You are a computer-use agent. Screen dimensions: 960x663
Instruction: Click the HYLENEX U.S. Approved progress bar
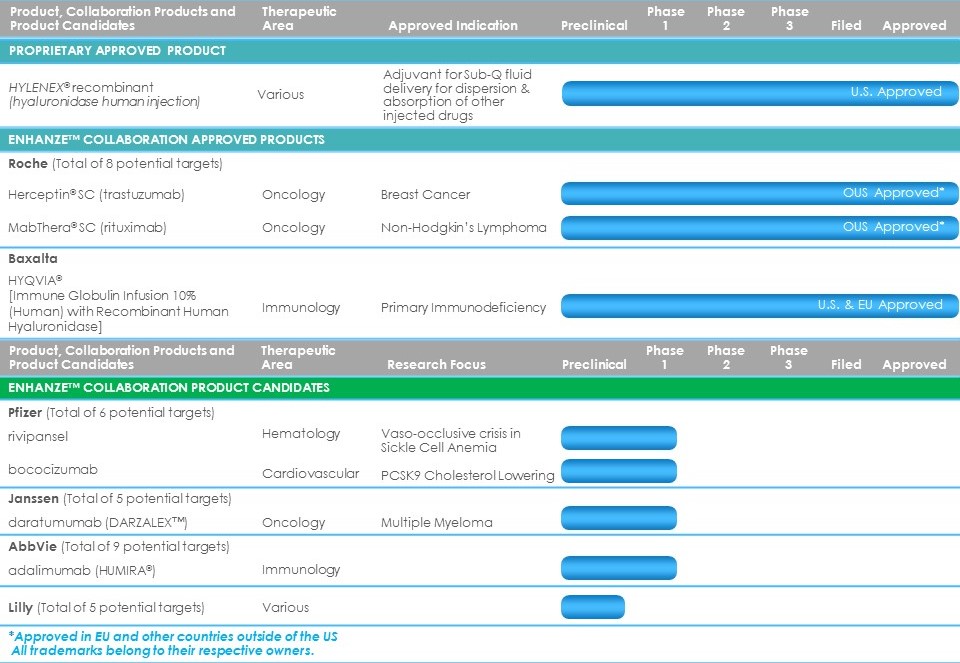[x=759, y=93]
